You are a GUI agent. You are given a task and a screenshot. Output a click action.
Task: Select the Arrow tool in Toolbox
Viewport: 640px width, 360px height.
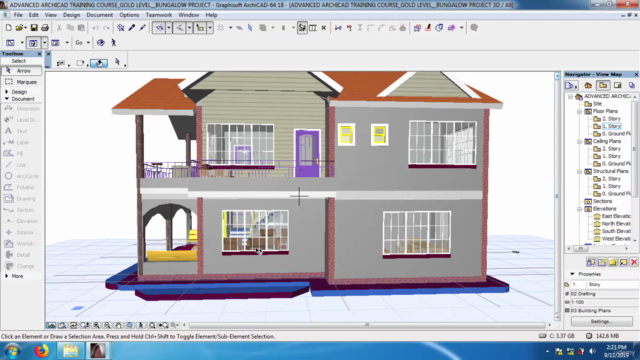22,71
